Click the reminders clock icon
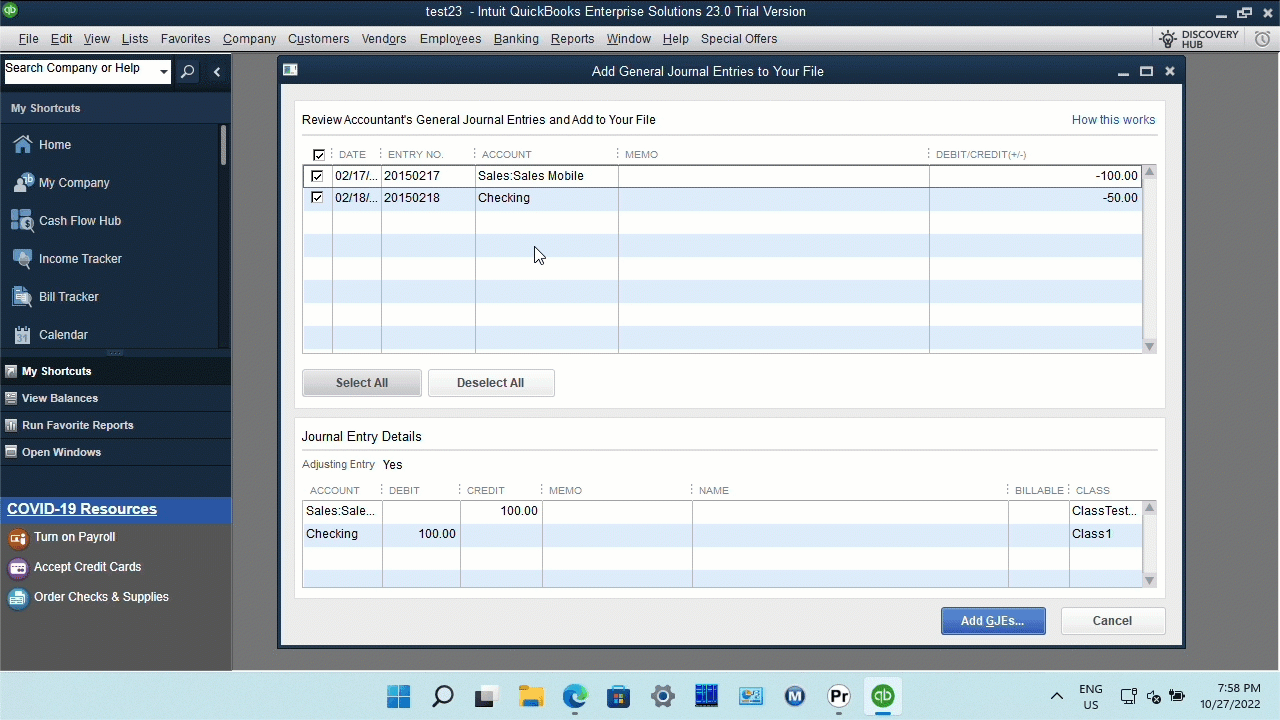This screenshot has height=720, width=1280. tap(1262, 39)
